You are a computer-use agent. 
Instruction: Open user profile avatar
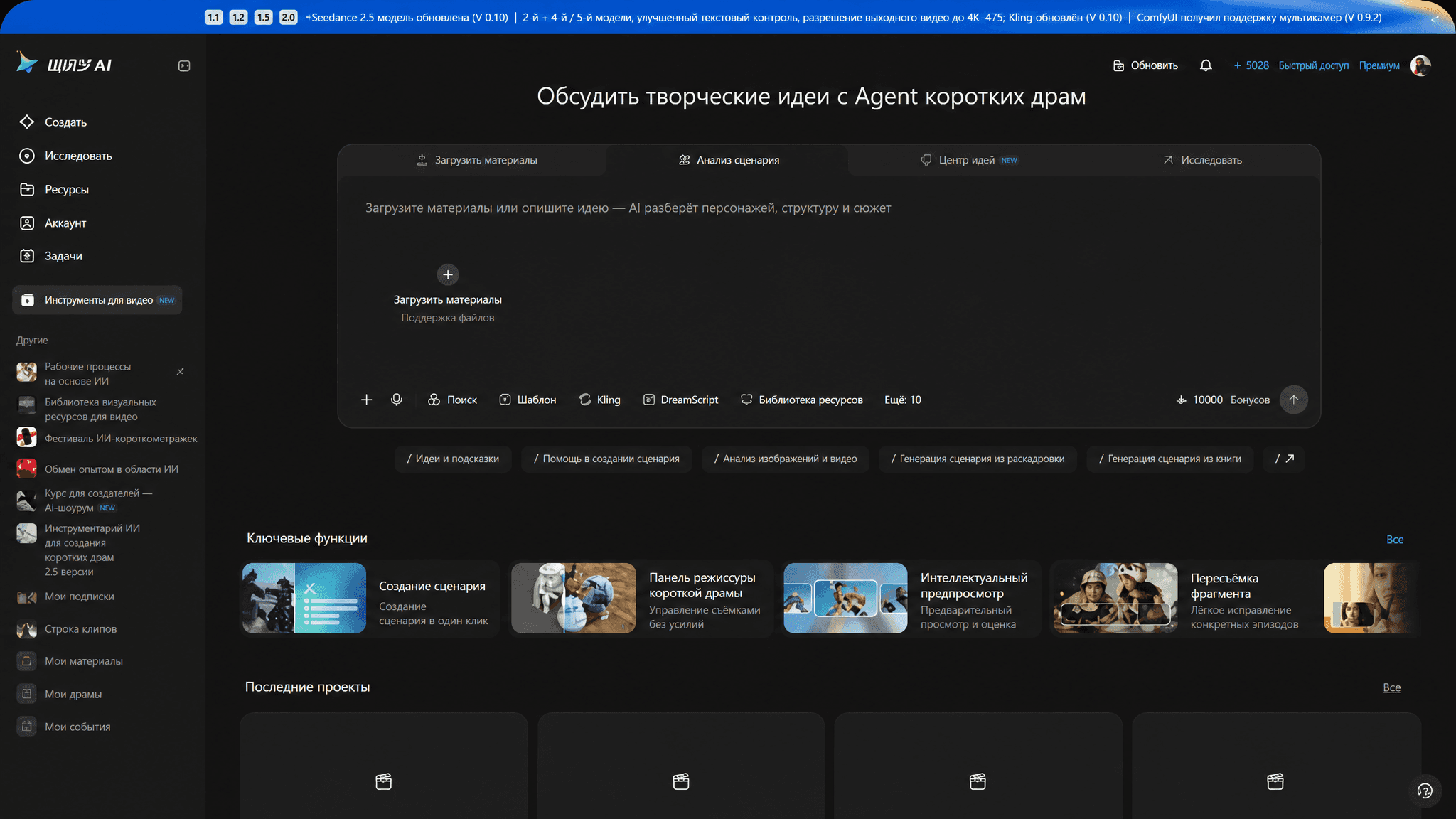(1420, 65)
